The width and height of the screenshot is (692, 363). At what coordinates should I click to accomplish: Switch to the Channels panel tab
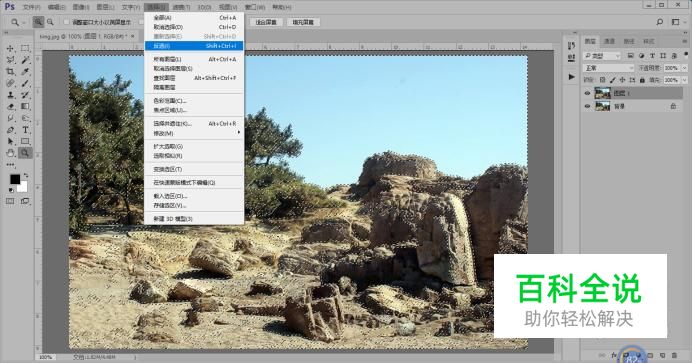click(609, 41)
